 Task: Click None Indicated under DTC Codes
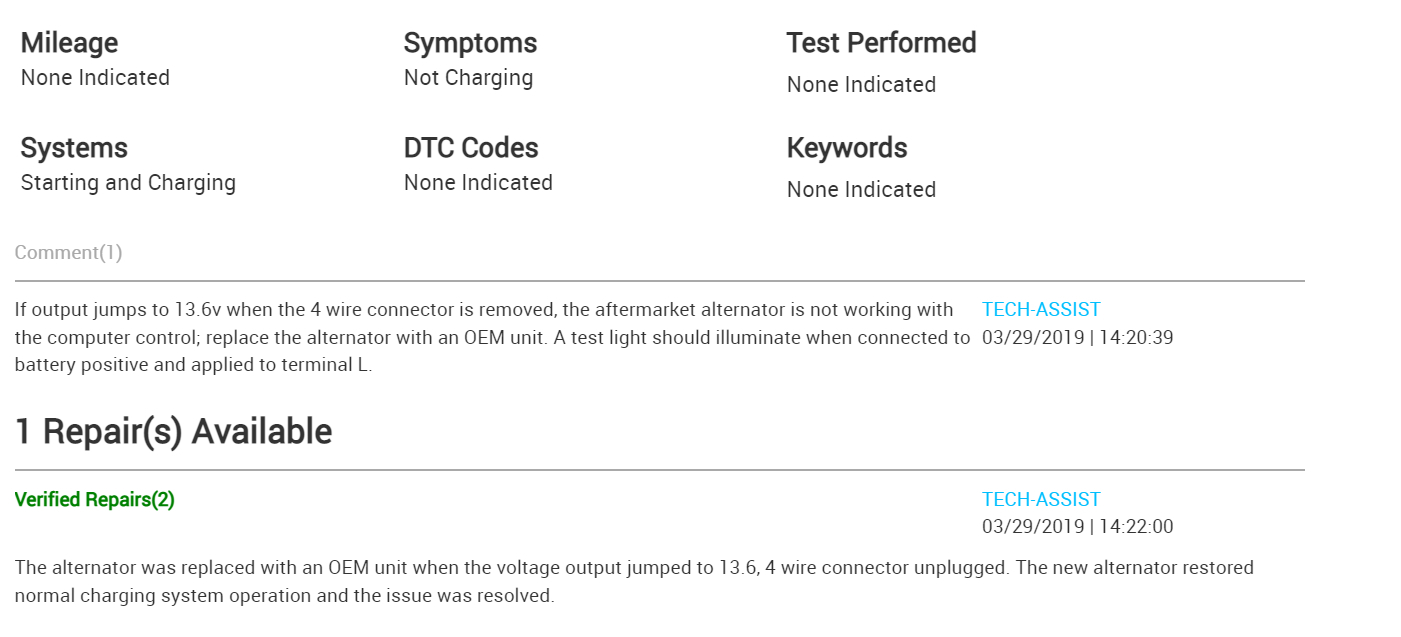pos(478,183)
